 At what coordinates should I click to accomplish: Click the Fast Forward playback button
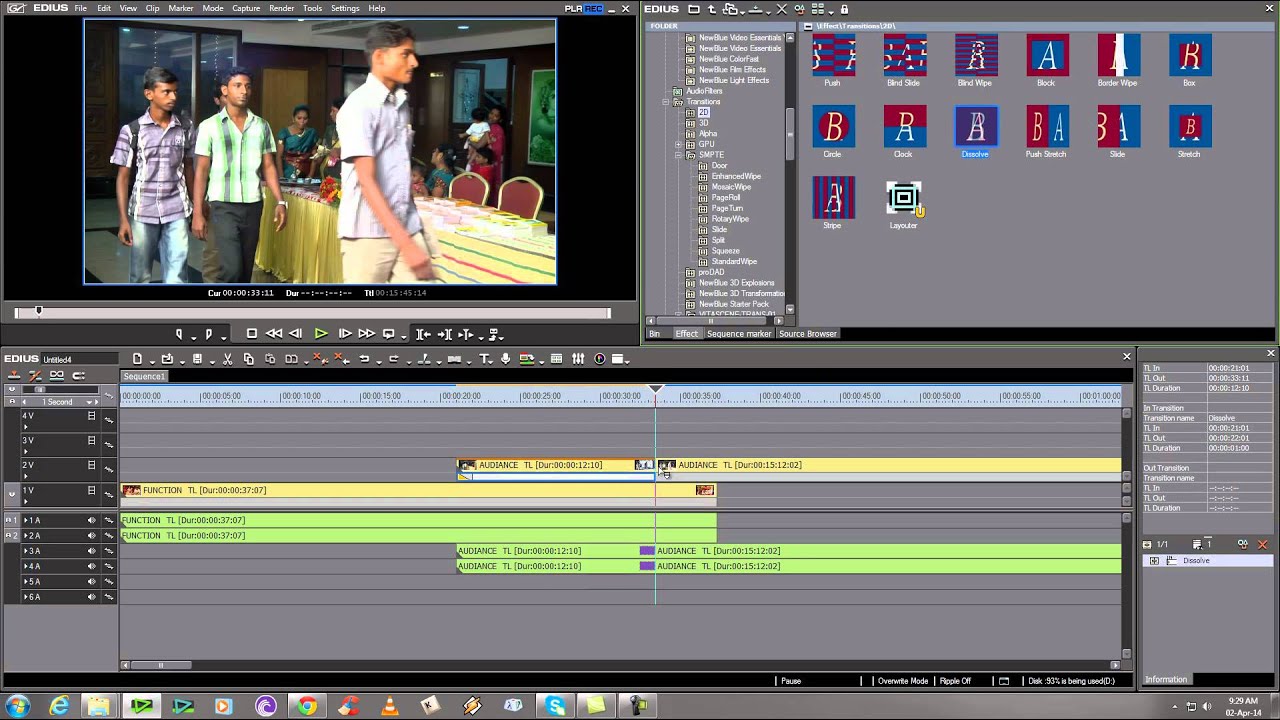(x=366, y=334)
